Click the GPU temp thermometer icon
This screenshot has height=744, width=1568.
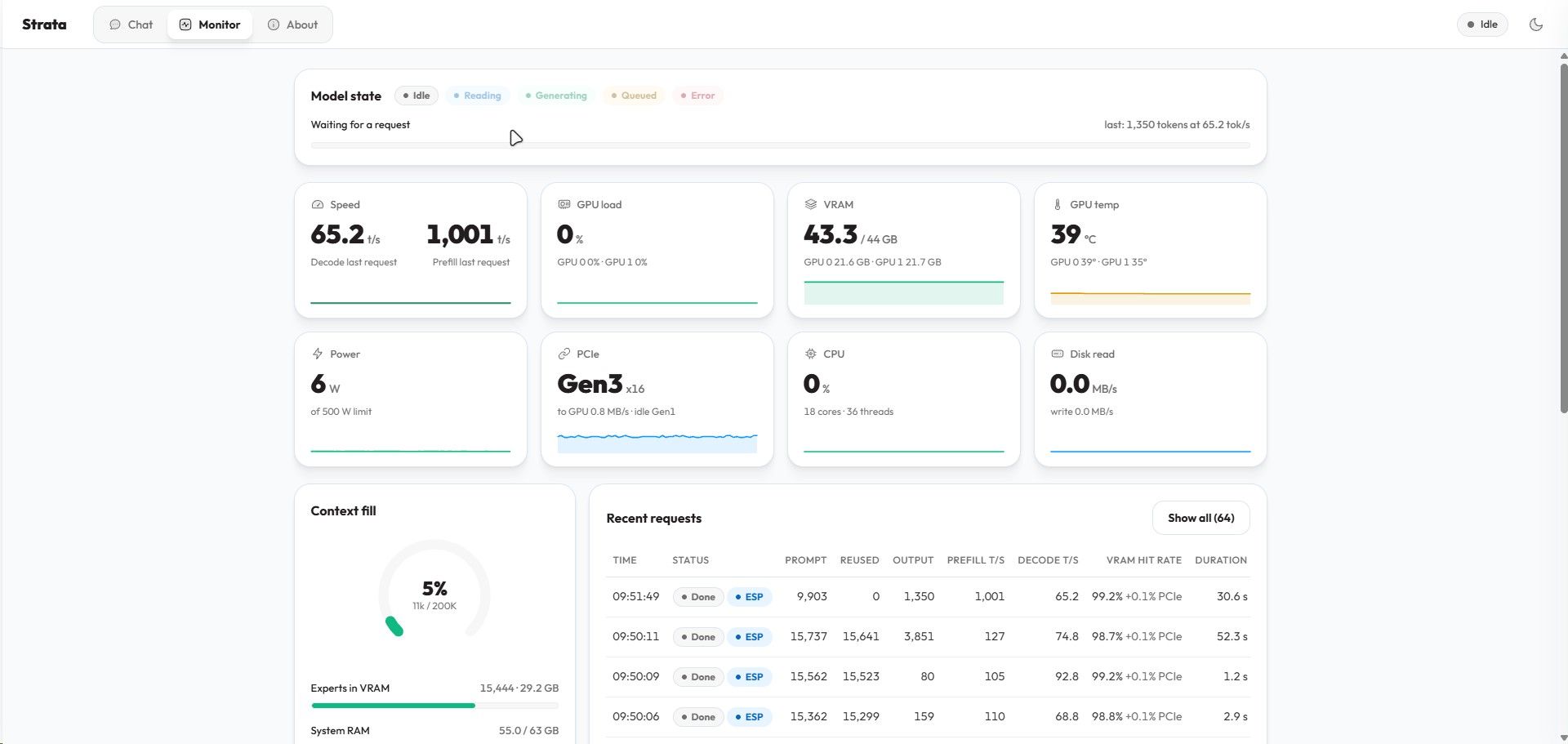click(1057, 205)
